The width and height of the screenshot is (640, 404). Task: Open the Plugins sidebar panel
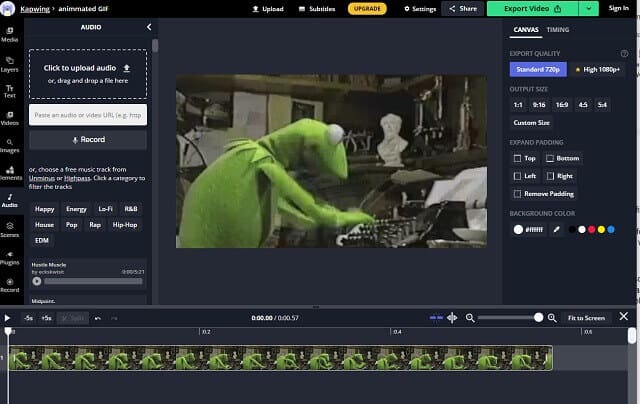click(9, 258)
